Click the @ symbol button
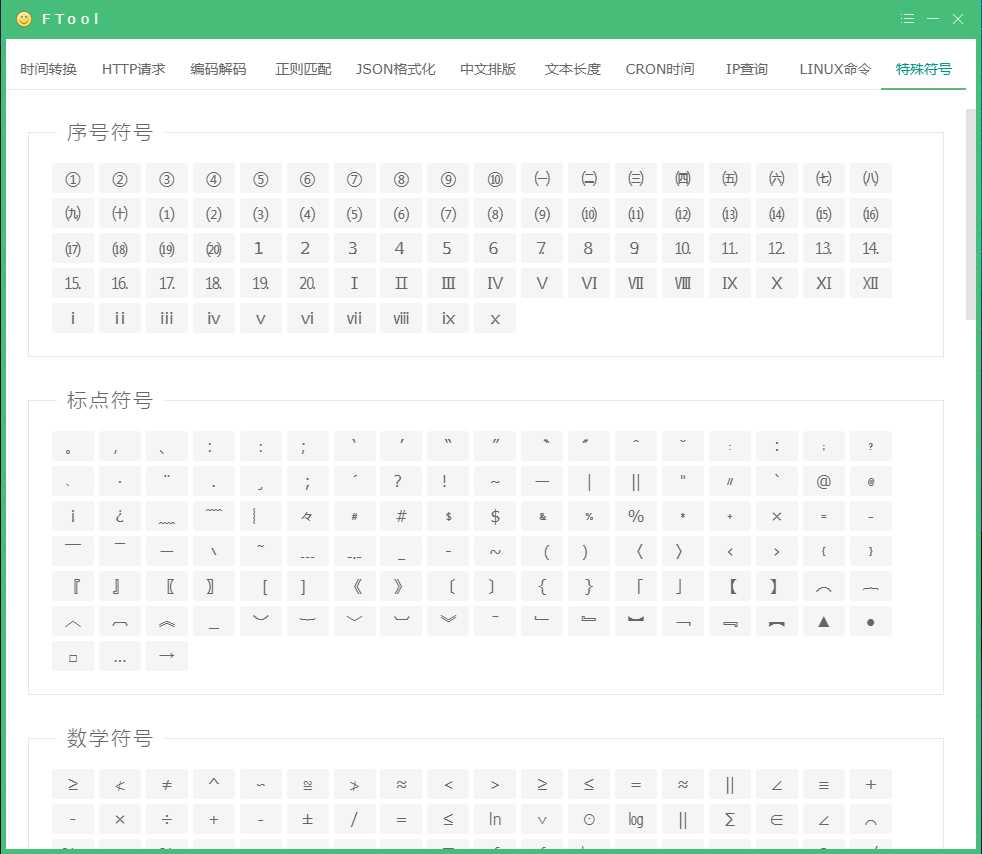Screen dimensions: 982x854 [823, 481]
